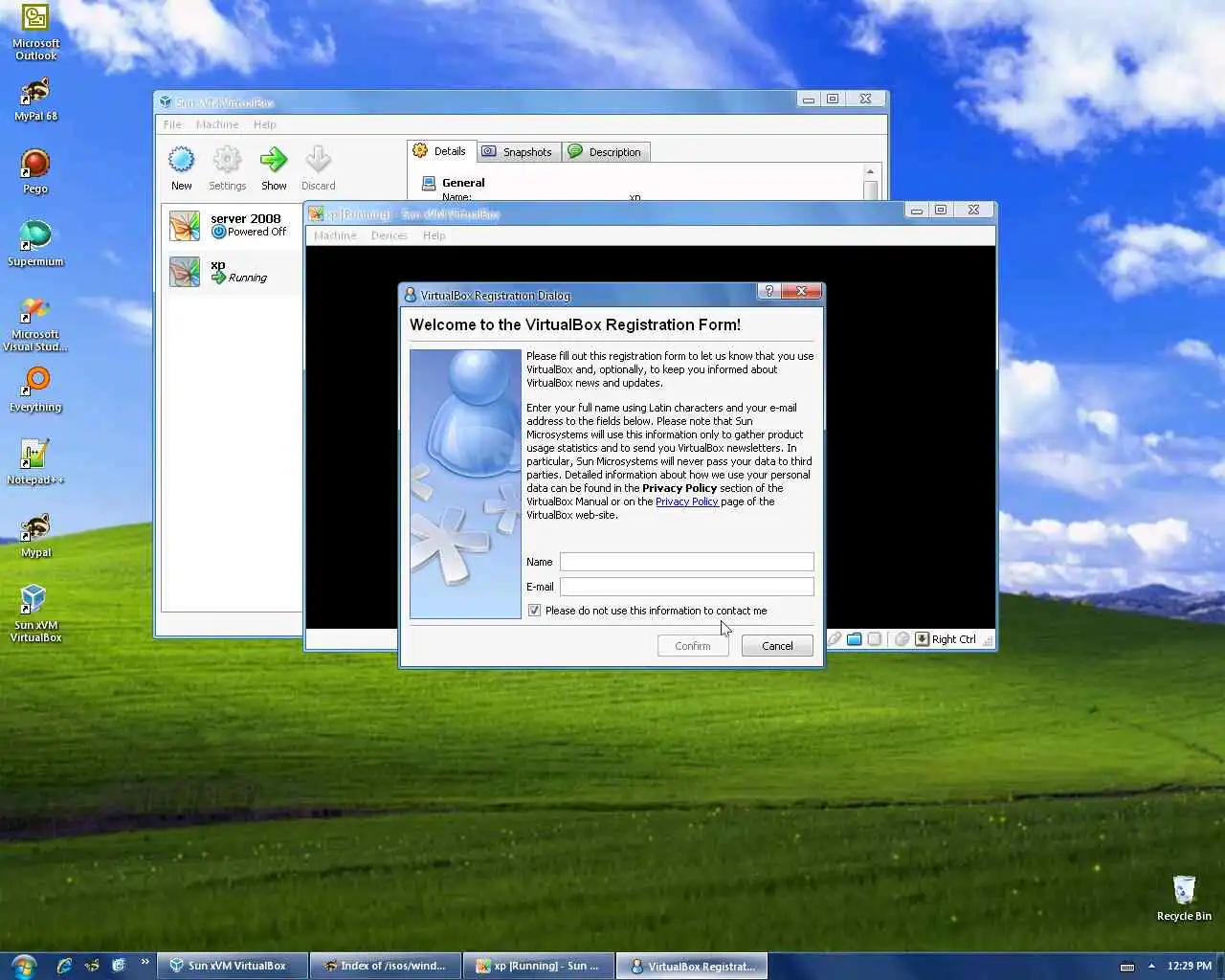This screenshot has width=1225, height=980.
Task: Open Help menu in VirtualBox manager
Action: 265,124
